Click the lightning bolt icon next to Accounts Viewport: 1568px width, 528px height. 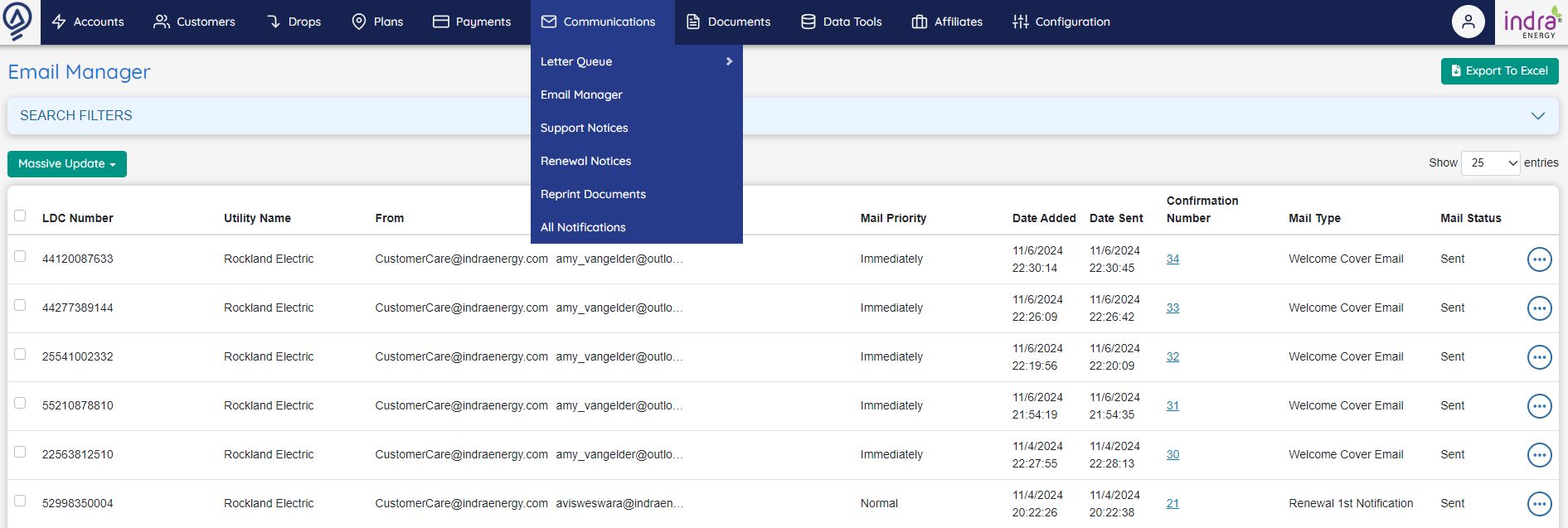pyautogui.click(x=59, y=22)
